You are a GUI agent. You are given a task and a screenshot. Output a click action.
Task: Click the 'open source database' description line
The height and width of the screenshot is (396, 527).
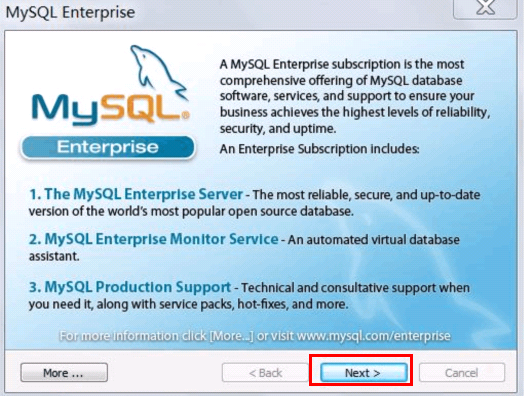(x=191, y=211)
